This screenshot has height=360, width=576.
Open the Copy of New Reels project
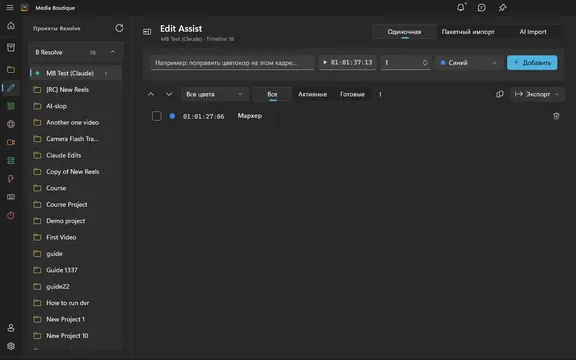75,172
